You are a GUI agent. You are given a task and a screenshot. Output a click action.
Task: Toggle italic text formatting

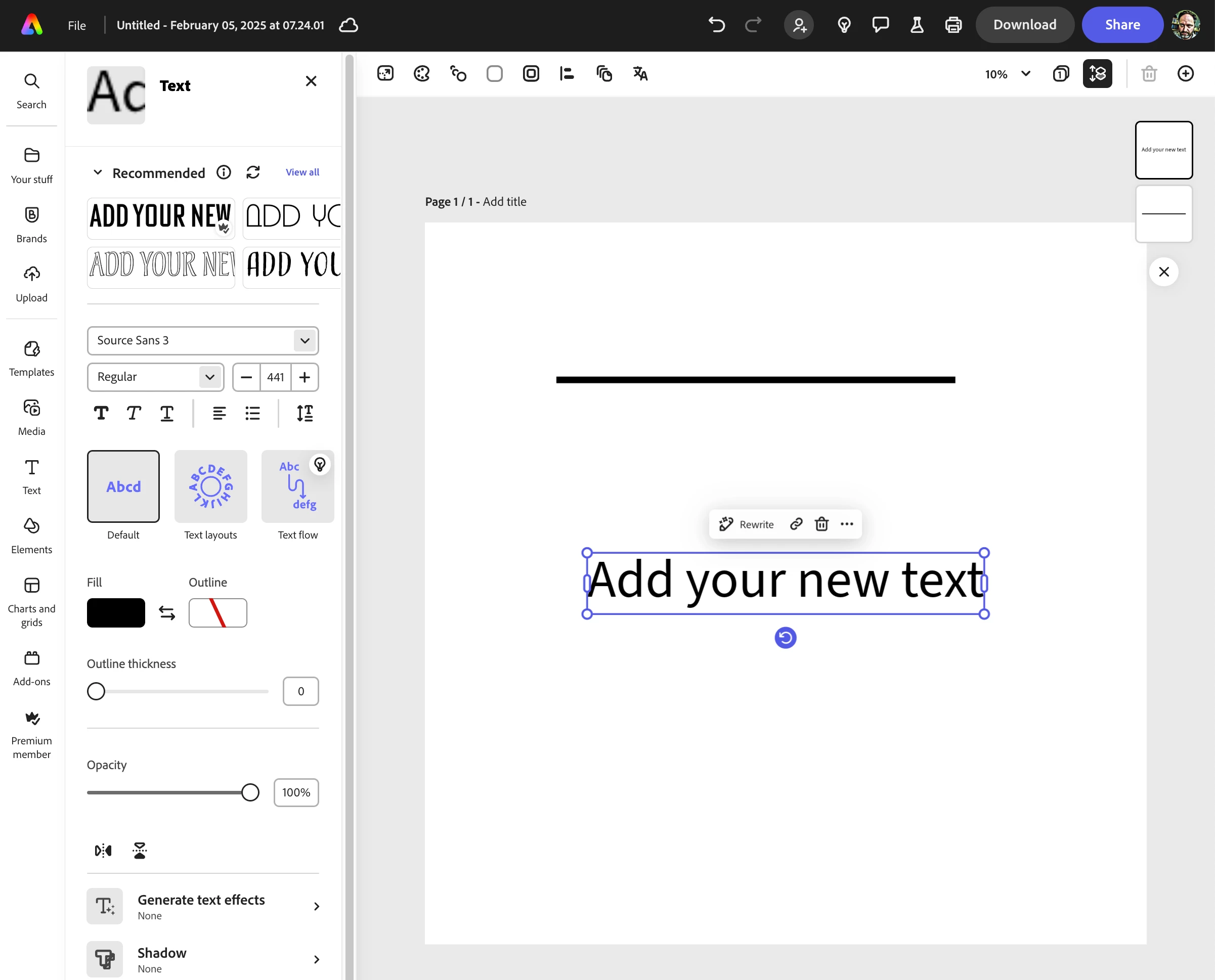point(134,413)
